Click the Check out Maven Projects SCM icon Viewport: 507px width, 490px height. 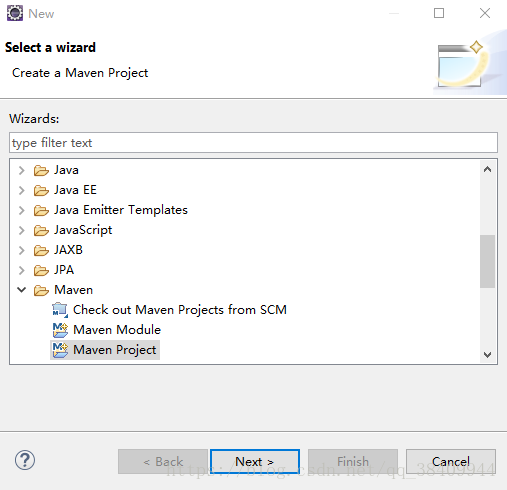point(60,310)
